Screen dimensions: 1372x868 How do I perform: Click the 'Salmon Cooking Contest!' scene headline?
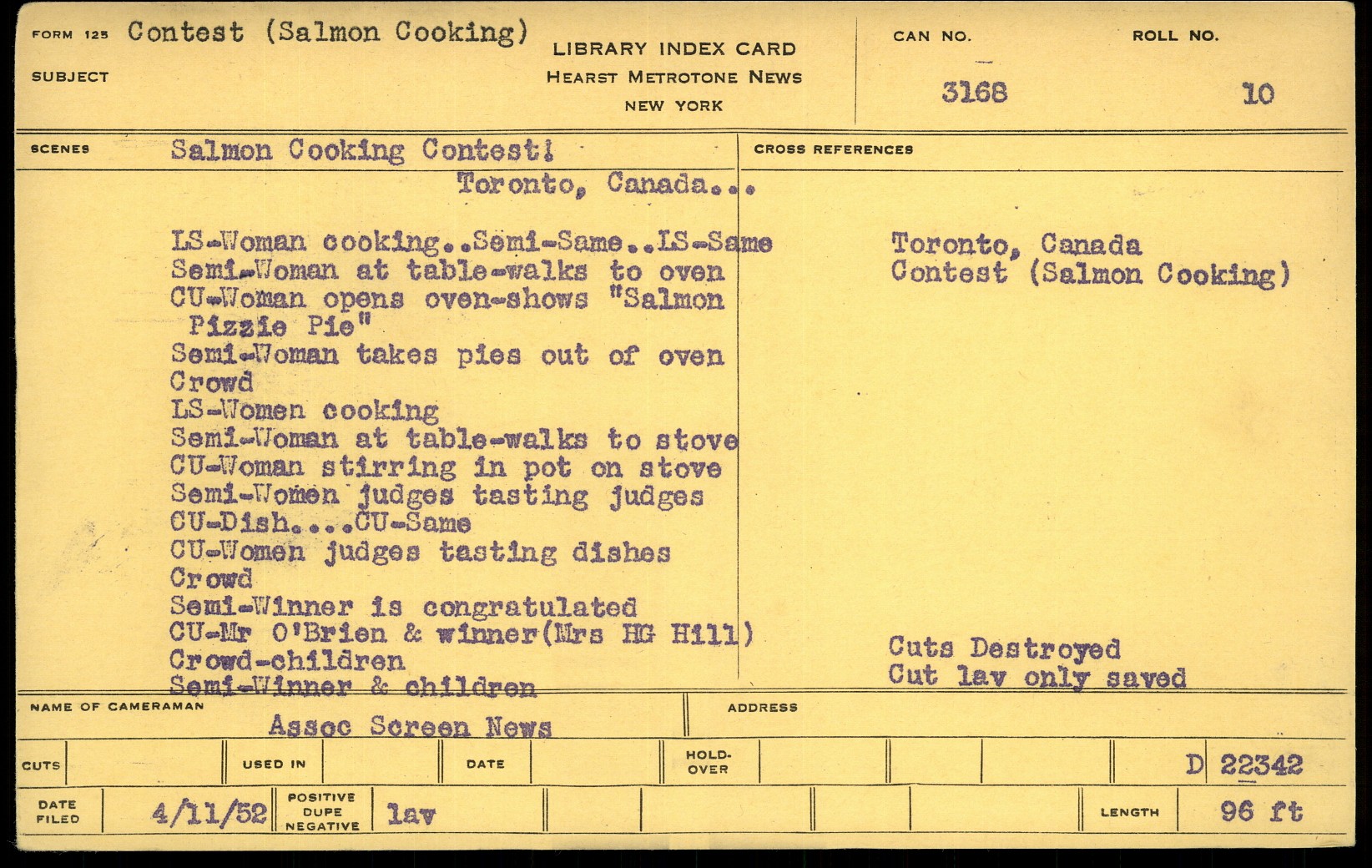[362, 150]
